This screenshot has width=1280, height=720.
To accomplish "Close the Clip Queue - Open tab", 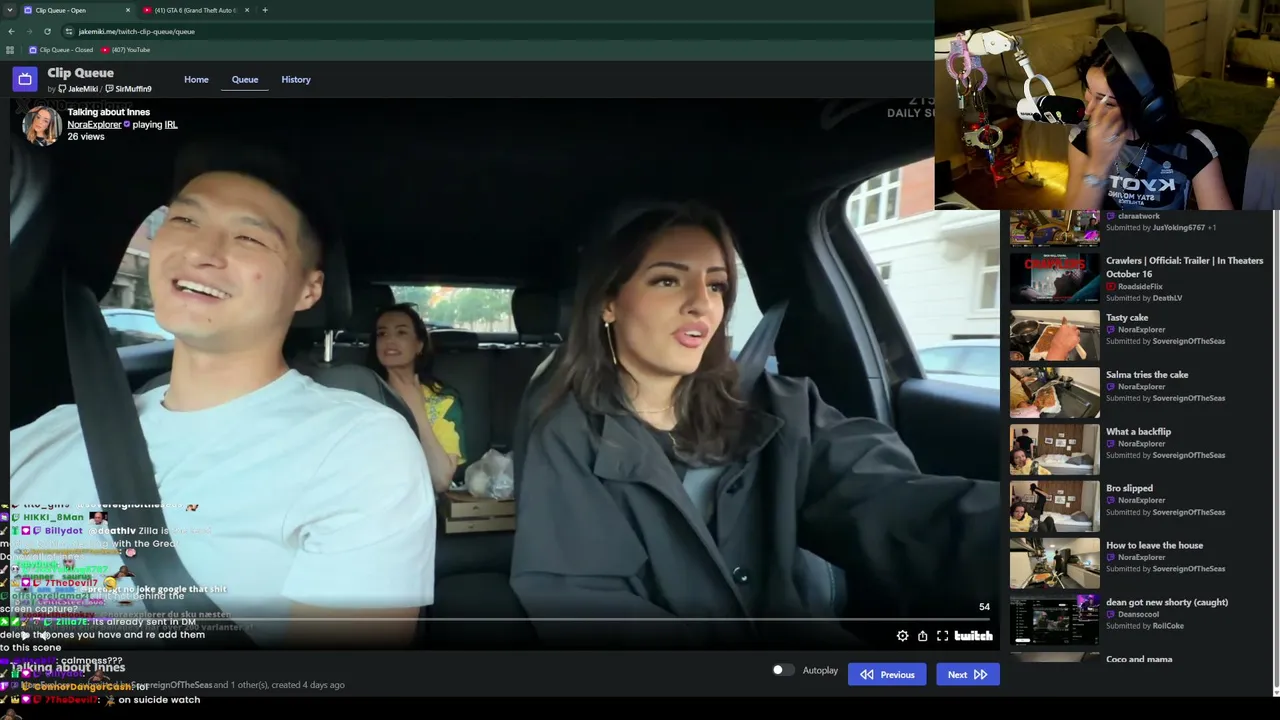I will click(128, 10).
